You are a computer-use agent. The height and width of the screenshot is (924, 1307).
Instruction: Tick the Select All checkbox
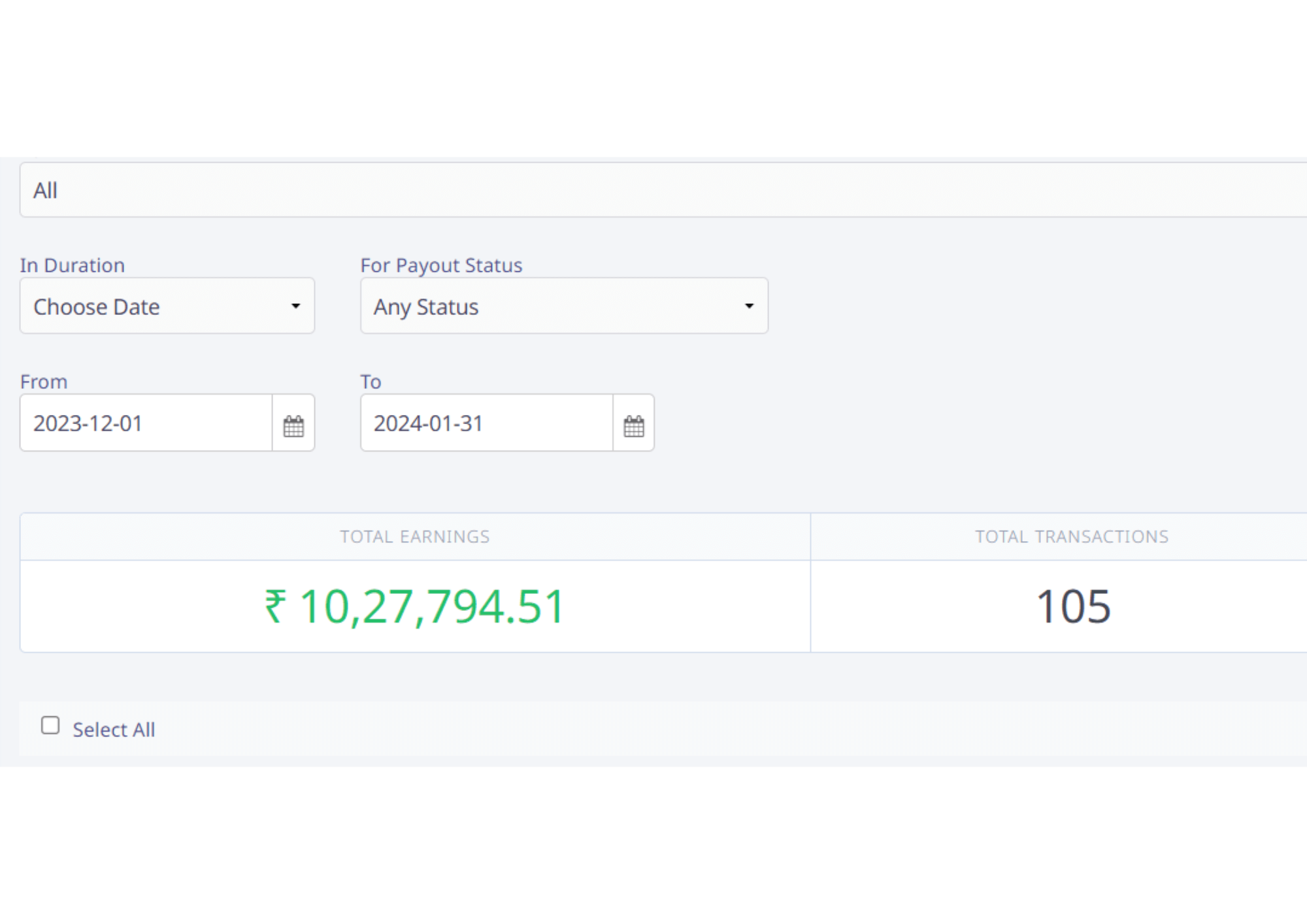click(x=50, y=725)
